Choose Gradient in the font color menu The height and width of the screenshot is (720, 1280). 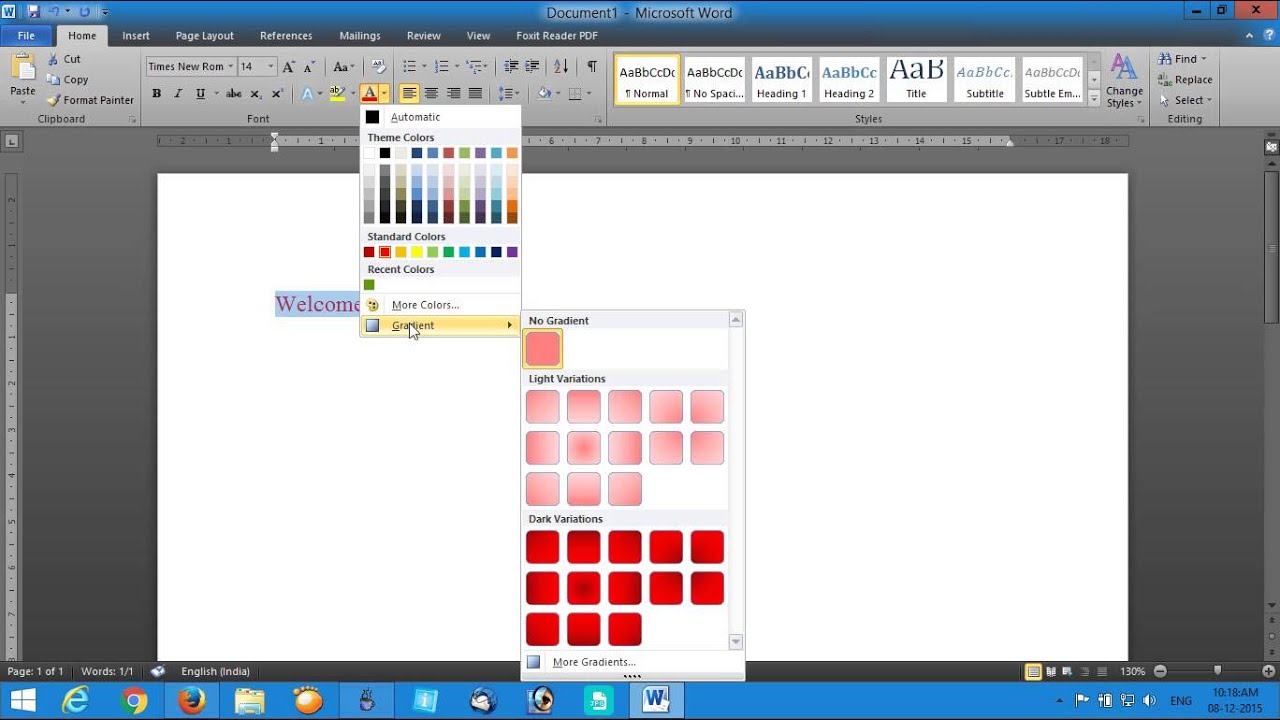click(440, 325)
